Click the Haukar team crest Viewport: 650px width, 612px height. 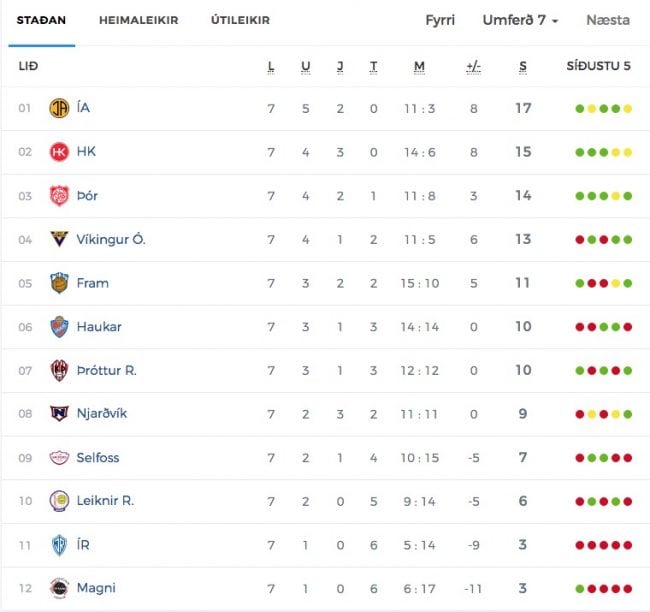[x=59, y=327]
